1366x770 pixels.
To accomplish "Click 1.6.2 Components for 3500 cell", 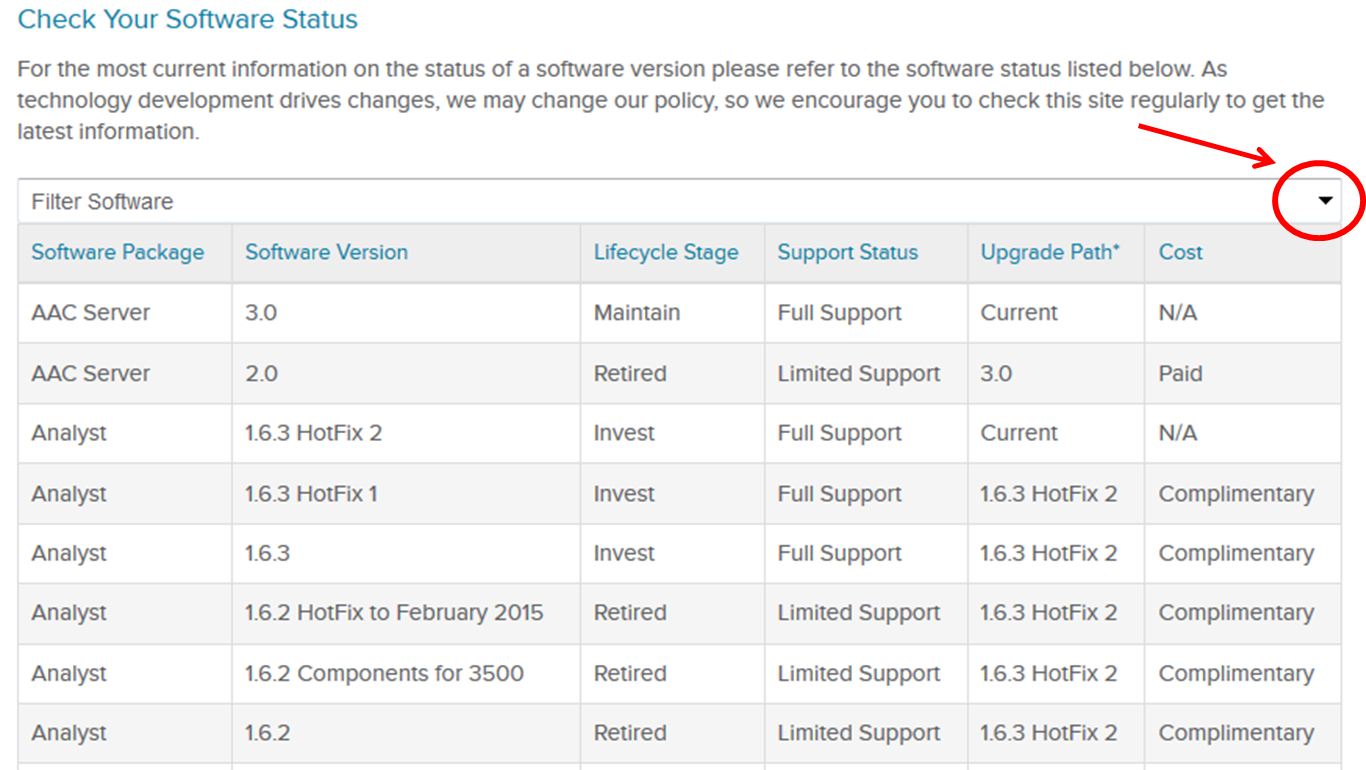I will pos(384,674).
